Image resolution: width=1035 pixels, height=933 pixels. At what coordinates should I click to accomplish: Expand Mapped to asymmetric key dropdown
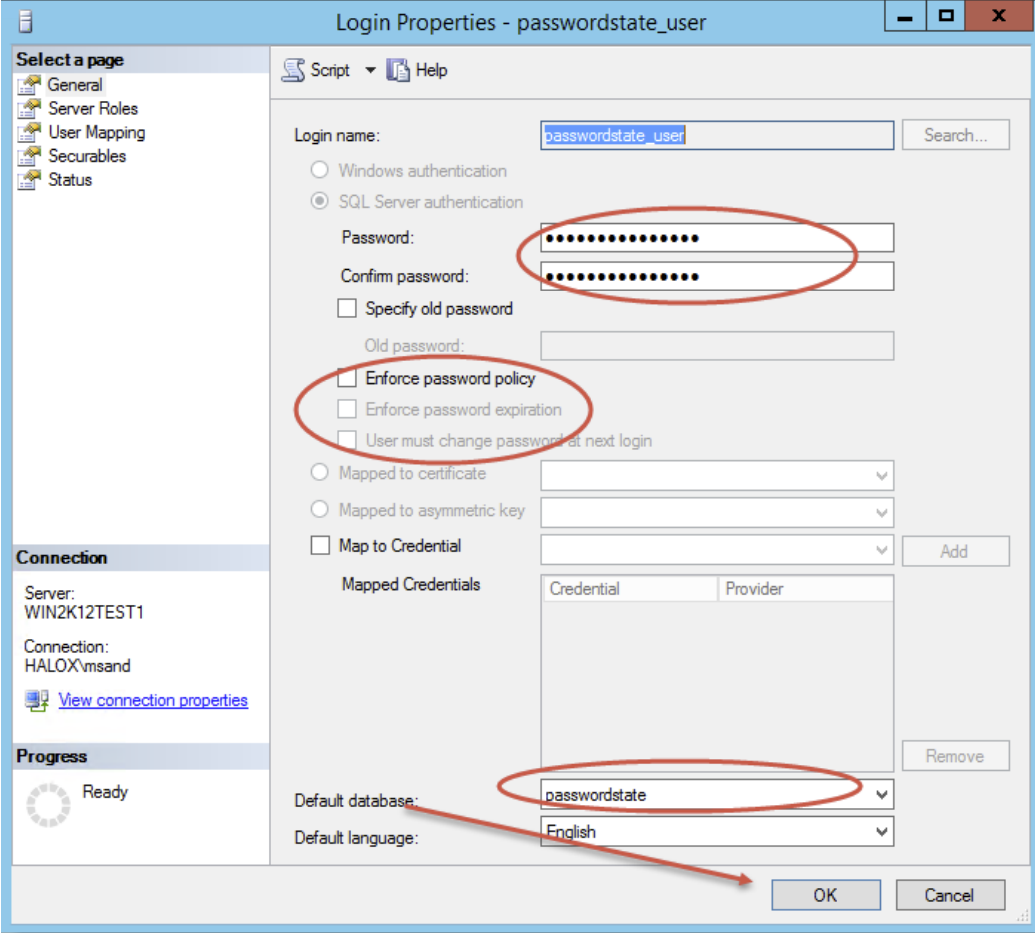(x=881, y=513)
